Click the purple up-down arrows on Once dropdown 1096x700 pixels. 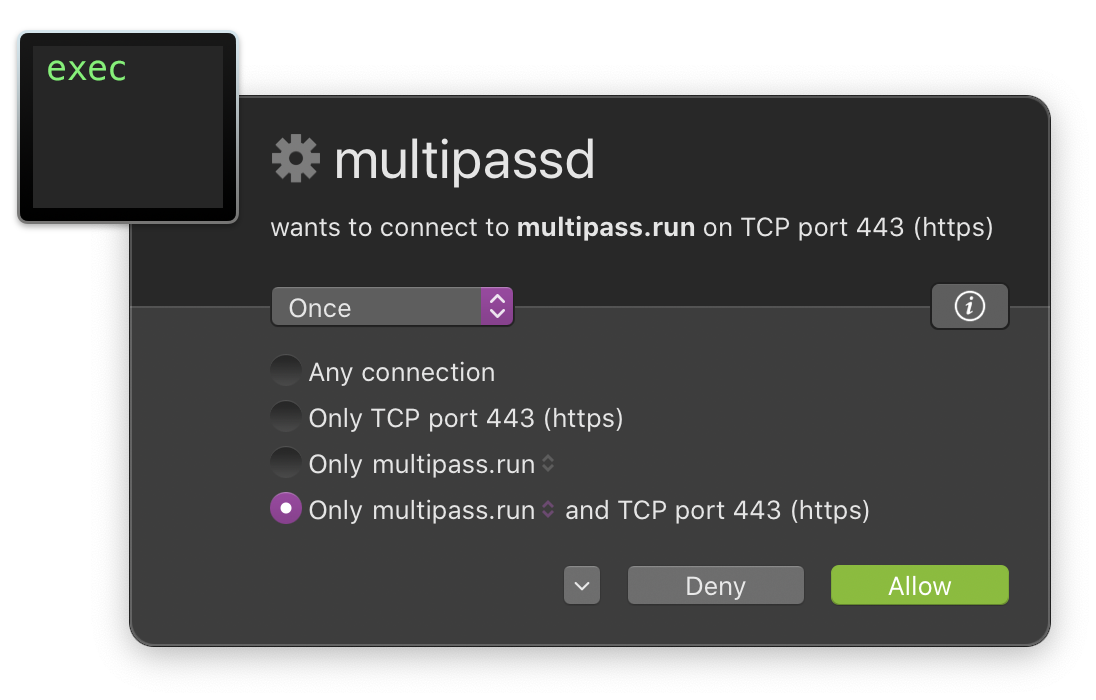[x=498, y=307]
